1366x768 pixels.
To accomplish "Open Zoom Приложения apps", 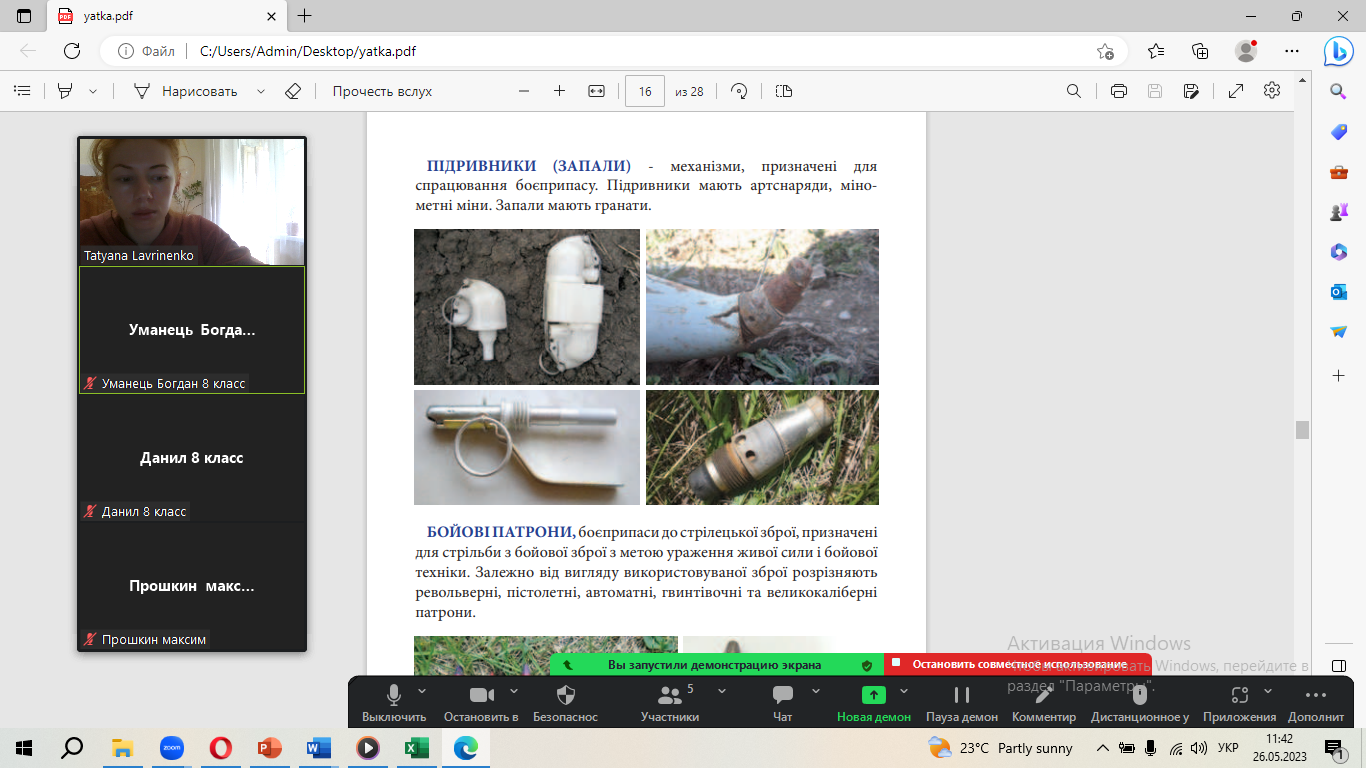I will [x=1240, y=703].
